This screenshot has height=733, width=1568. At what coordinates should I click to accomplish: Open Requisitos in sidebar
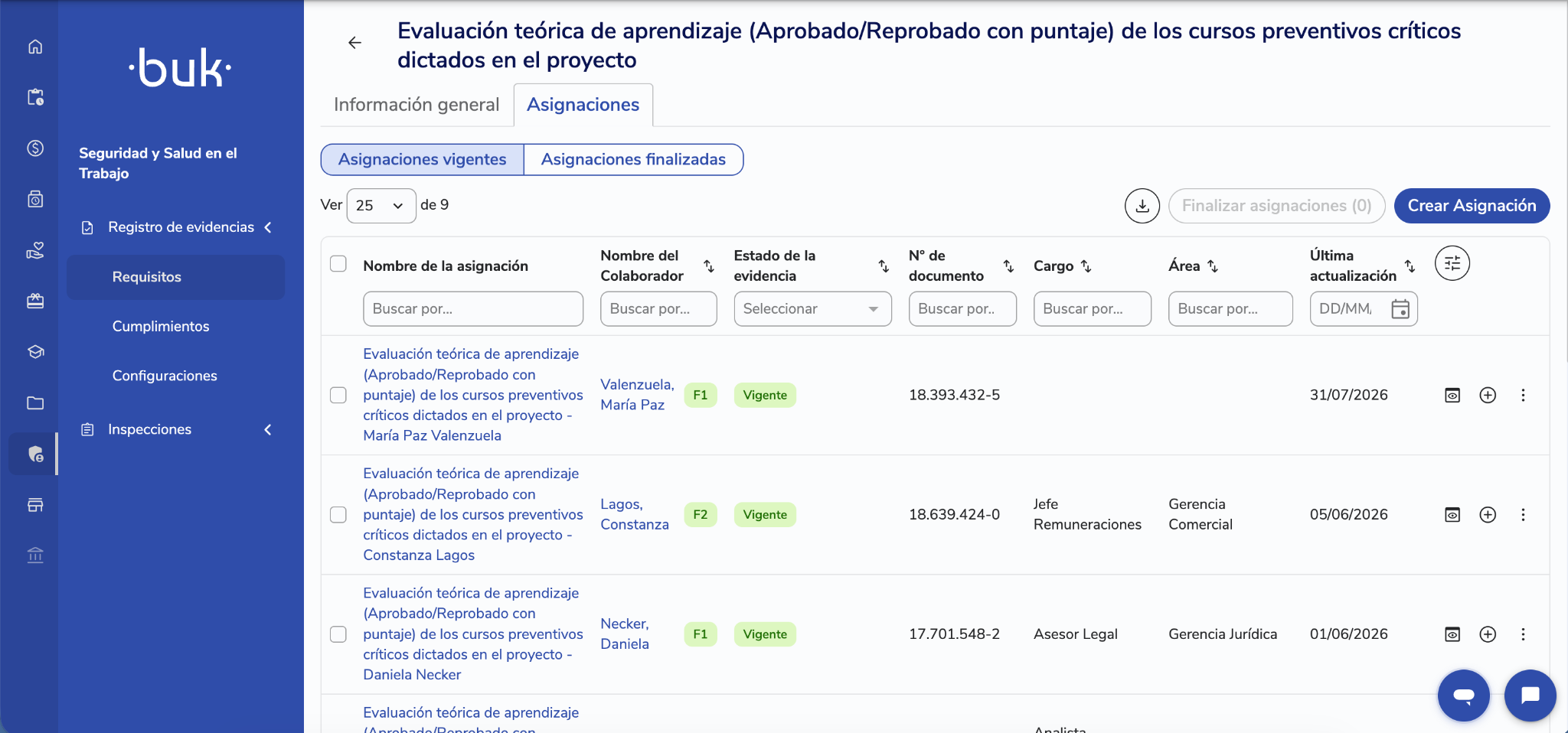(175, 277)
